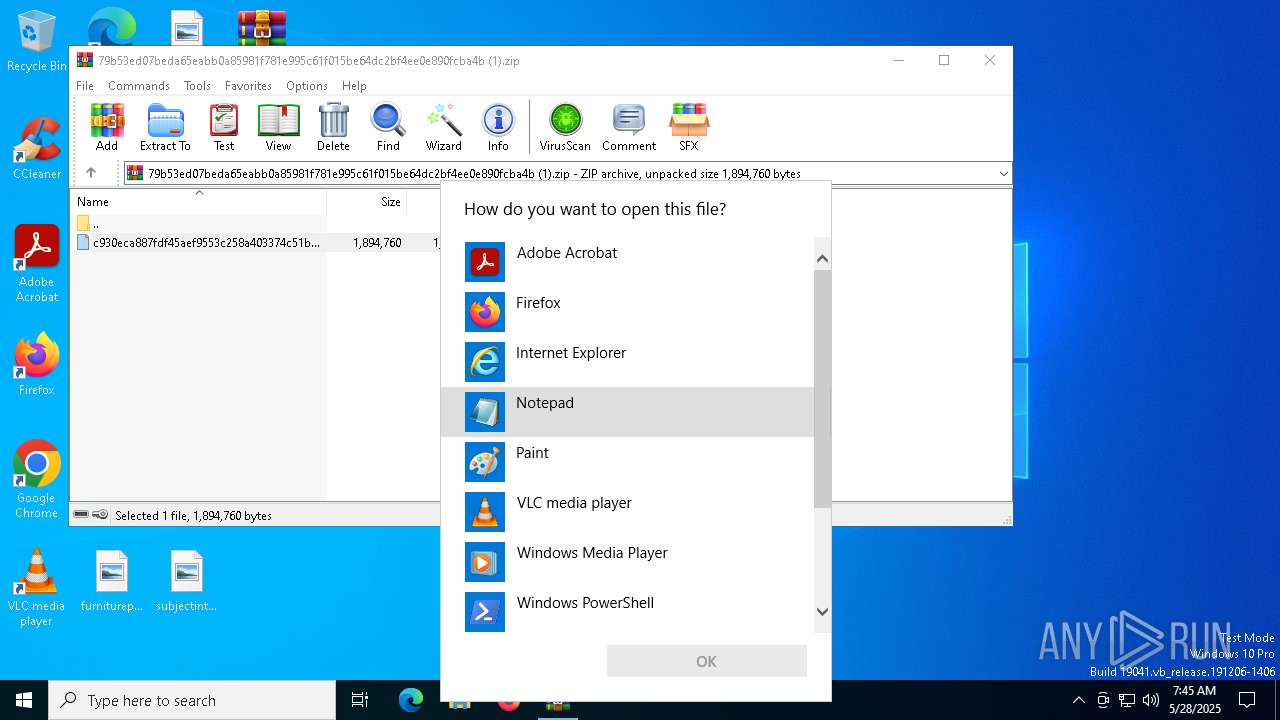Open Recycle Bin on the desktop

pos(37,41)
